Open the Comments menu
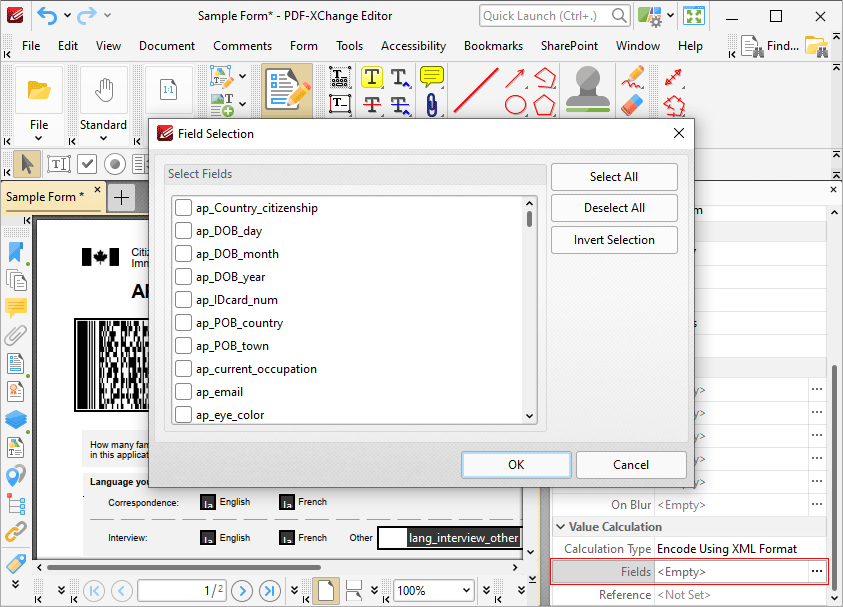Image resolution: width=843 pixels, height=607 pixels. pyautogui.click(x=242, y=46)
